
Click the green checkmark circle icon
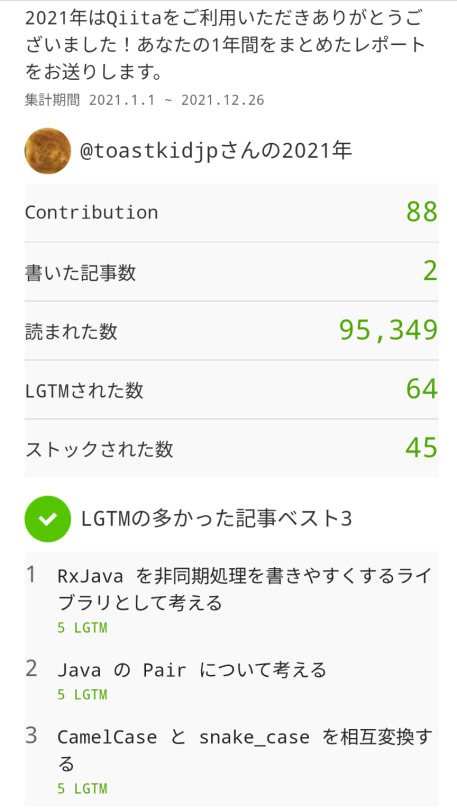click(x=48, y=519)
